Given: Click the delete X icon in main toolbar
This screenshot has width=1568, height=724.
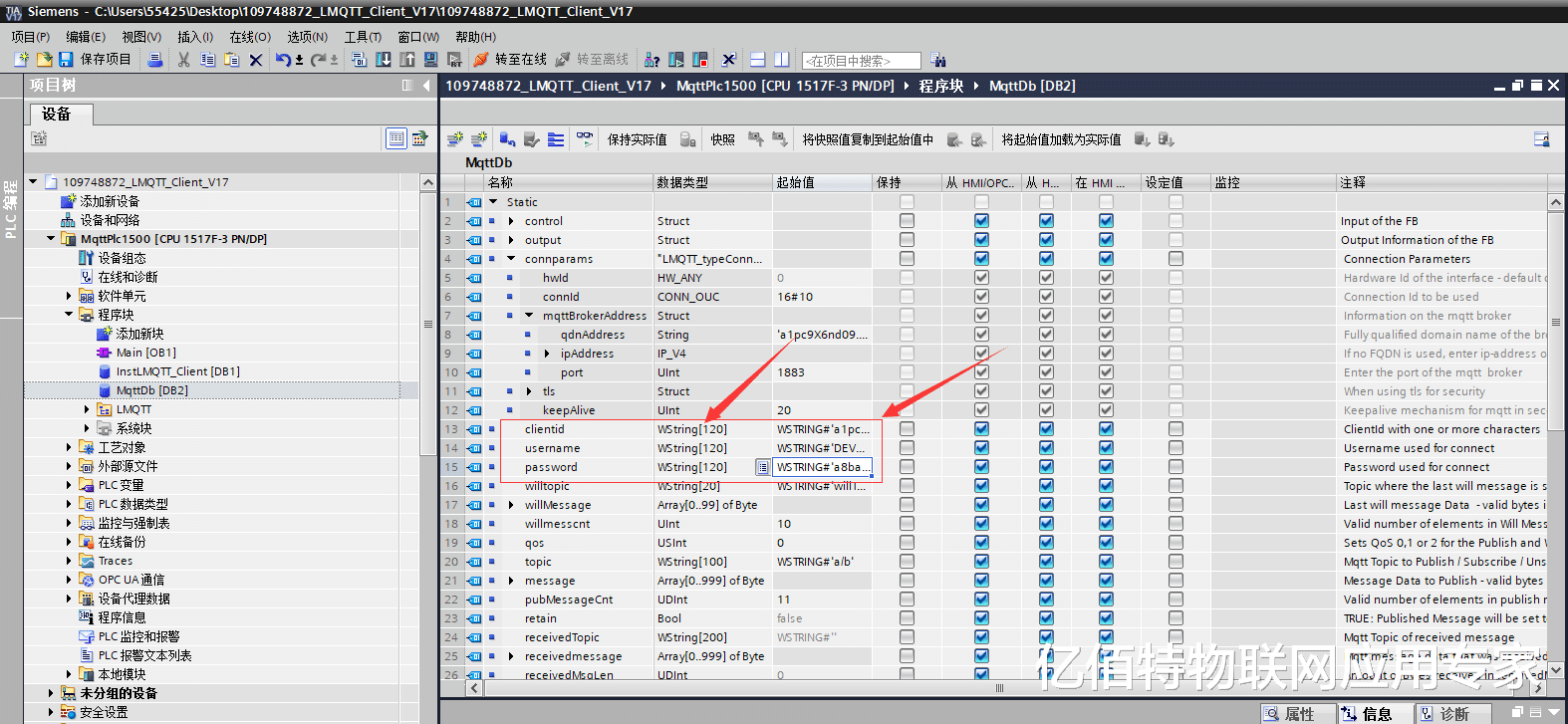Looking at the screenshot, I should point(255,60).
